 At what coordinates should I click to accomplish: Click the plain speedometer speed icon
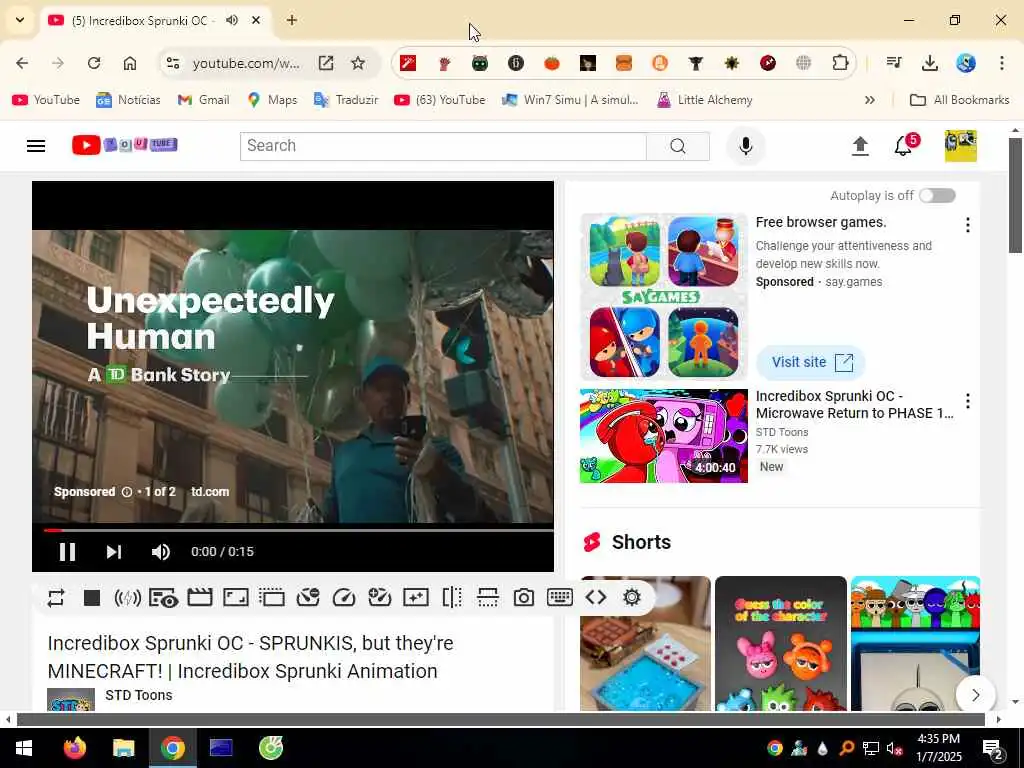344,598
